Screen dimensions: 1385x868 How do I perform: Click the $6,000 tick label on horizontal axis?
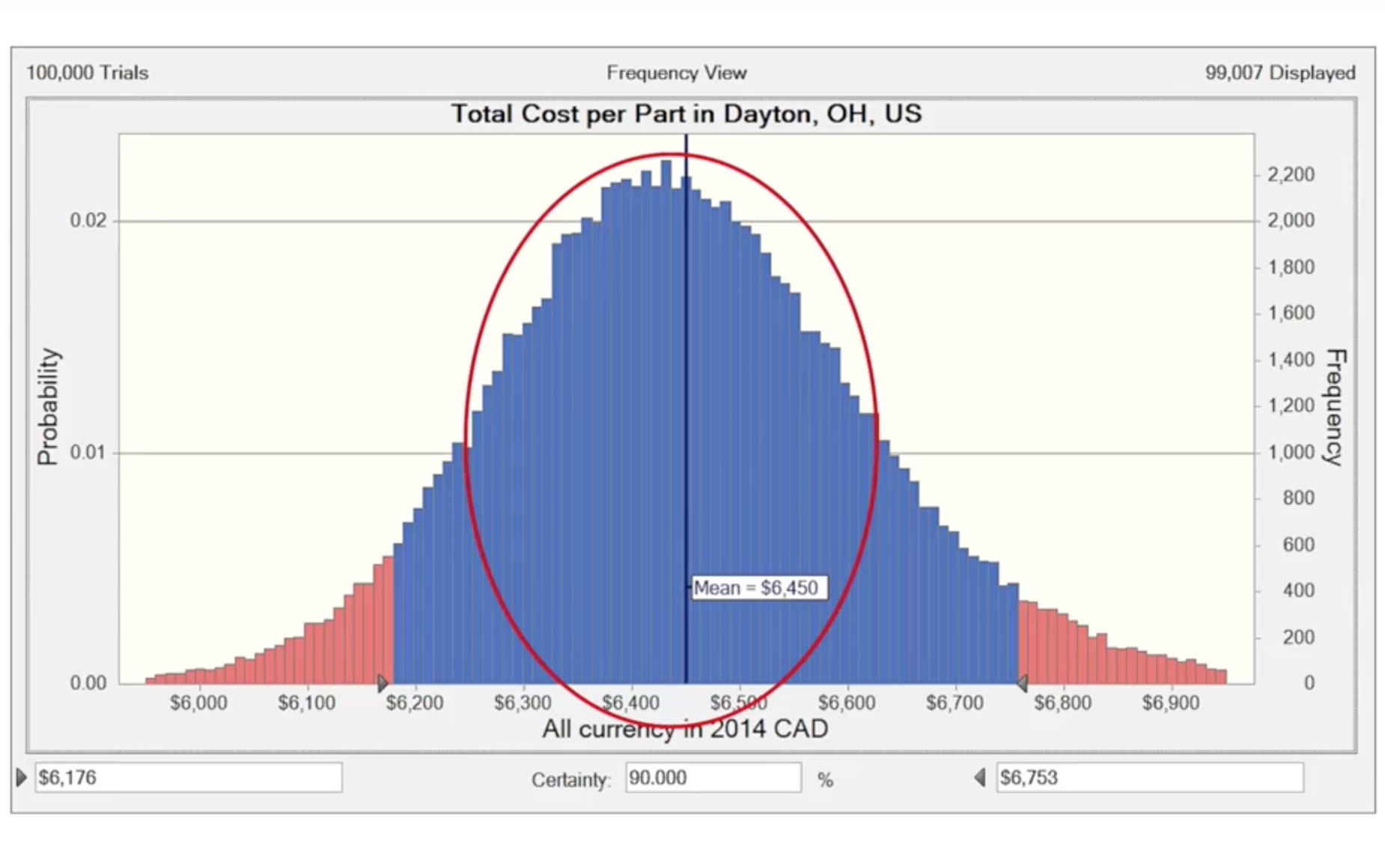pos(198,703)
